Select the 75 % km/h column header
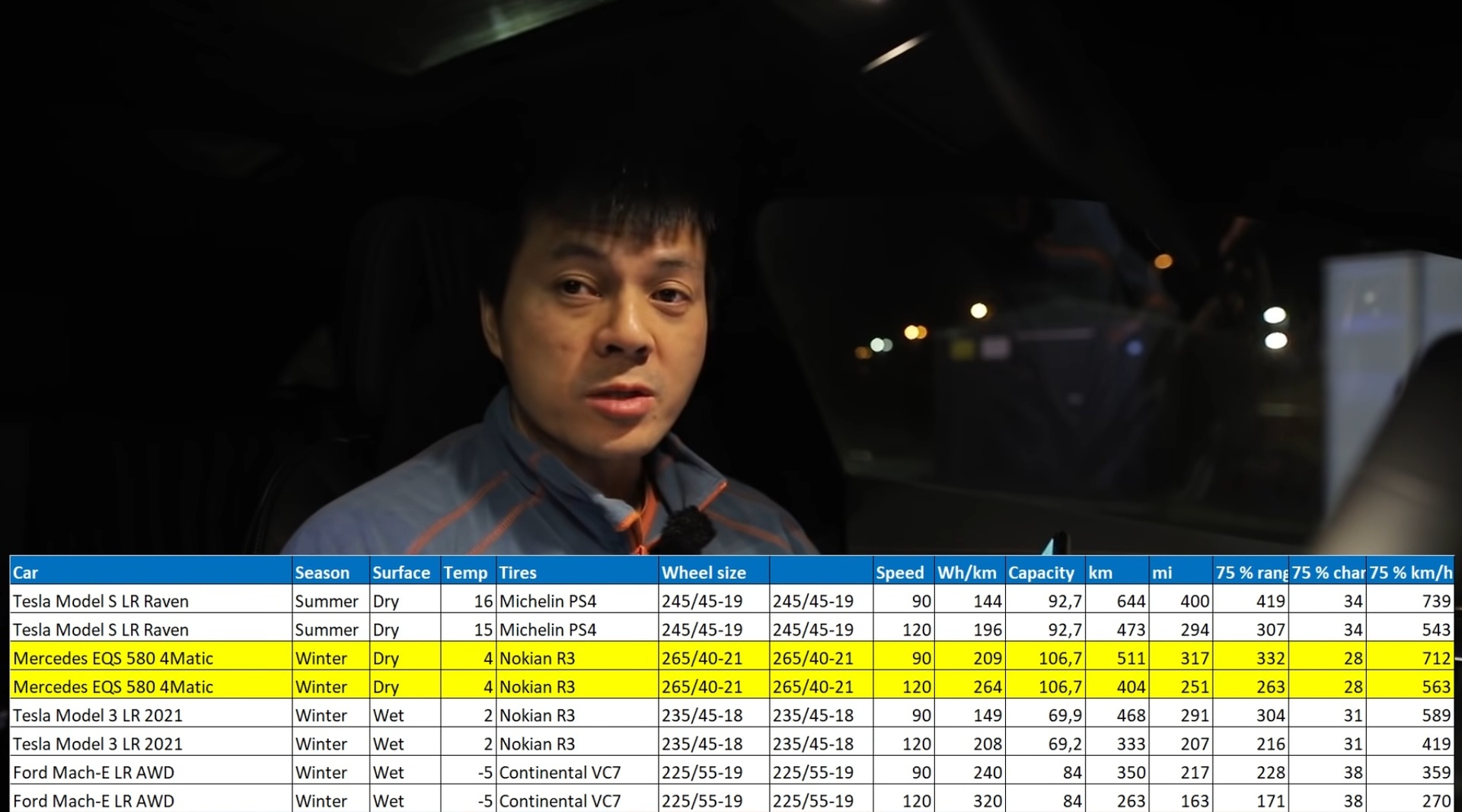1462x812 pixels. coord(1410,572)
